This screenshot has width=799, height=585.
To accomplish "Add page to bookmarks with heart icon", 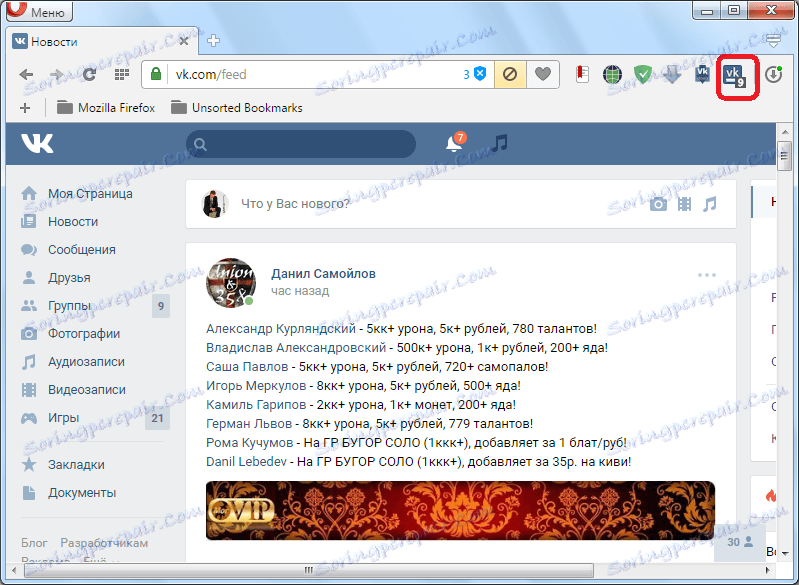I will (x=543, y=74).
